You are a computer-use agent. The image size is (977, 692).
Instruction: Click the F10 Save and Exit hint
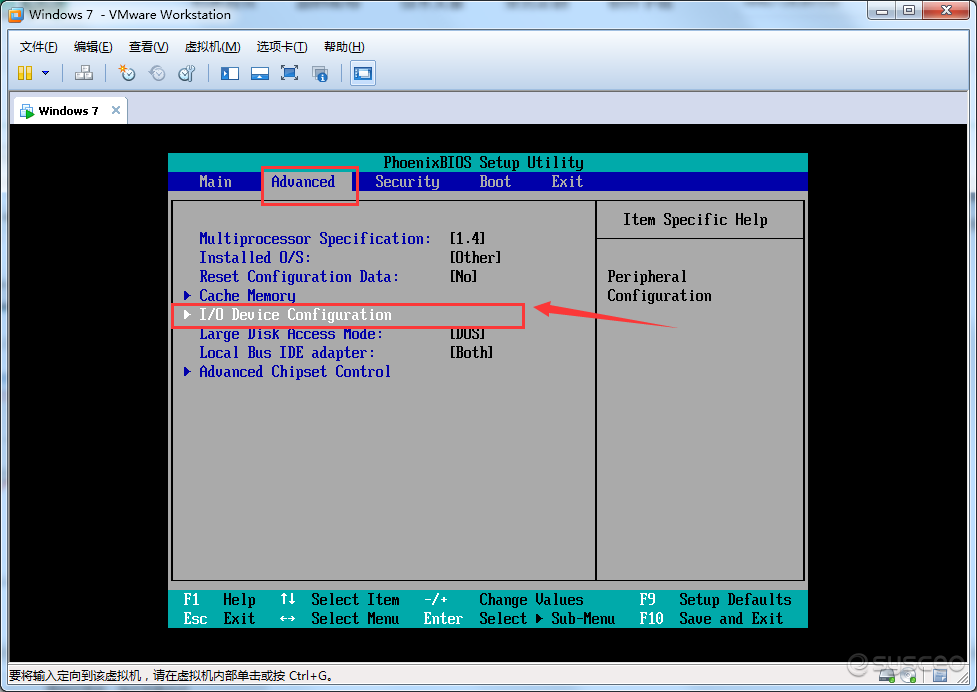[x=711, y=619]
